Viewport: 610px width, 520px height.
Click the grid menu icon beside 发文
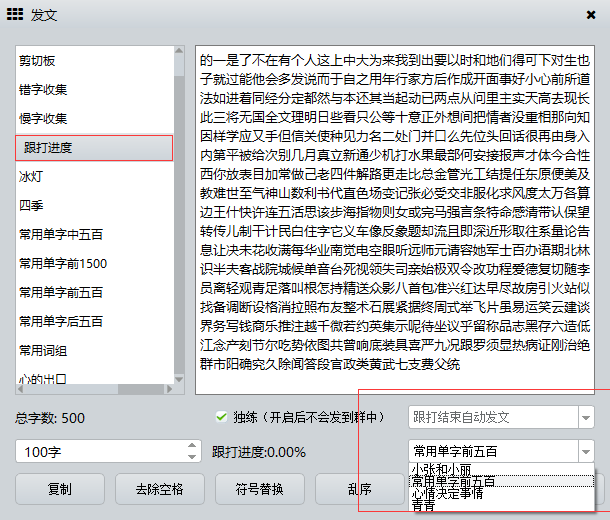(15, 14)
